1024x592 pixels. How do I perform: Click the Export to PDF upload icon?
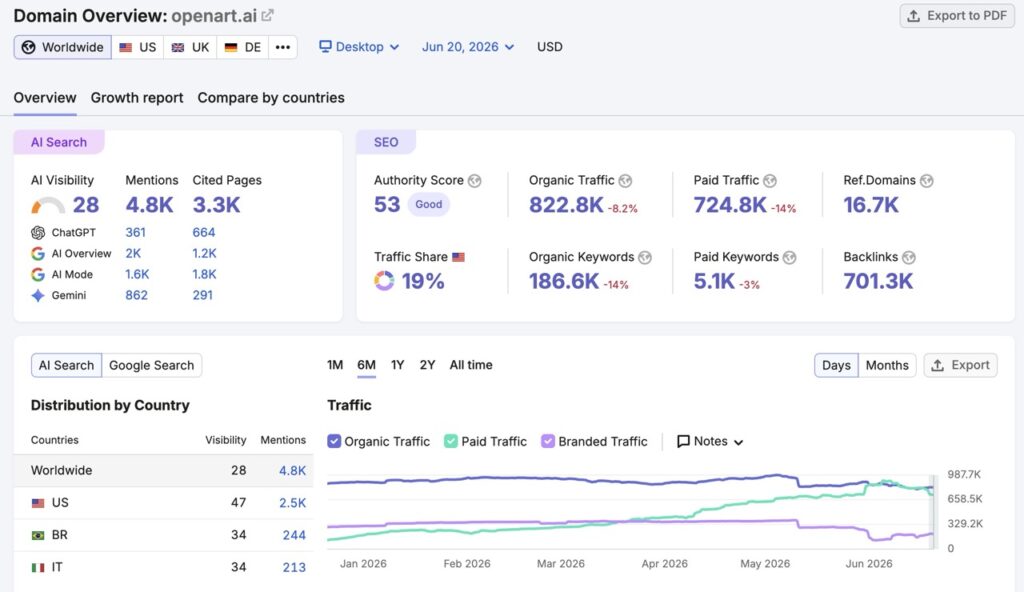point(914,16)
